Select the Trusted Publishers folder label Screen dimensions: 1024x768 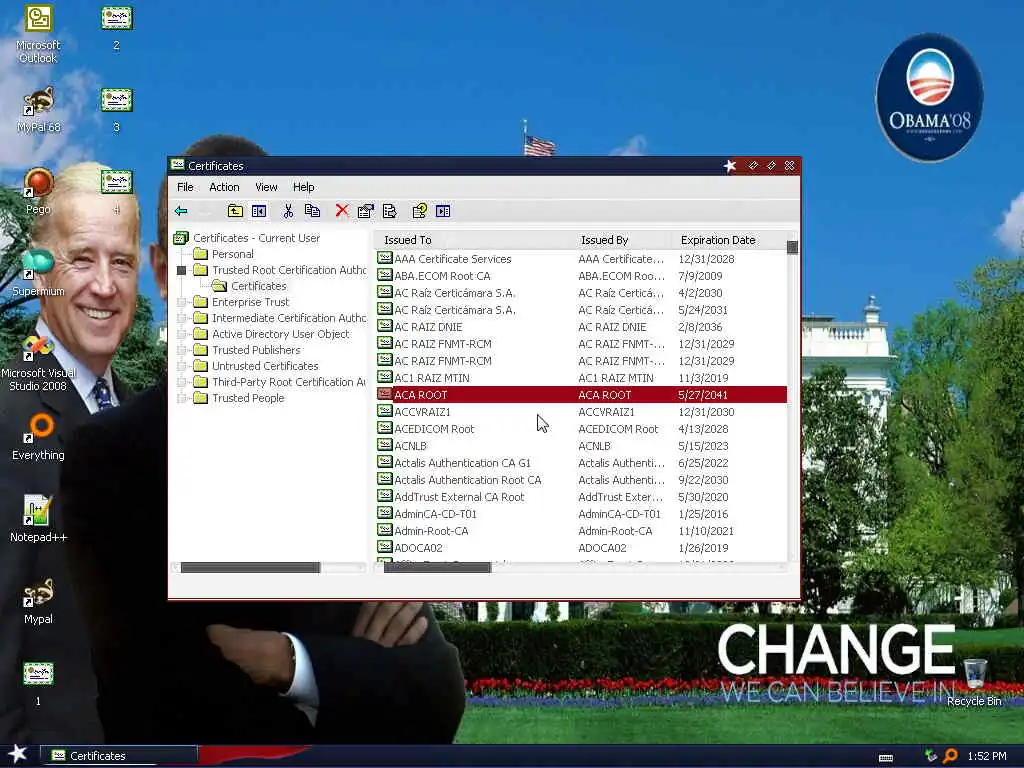tap(256, 350)
